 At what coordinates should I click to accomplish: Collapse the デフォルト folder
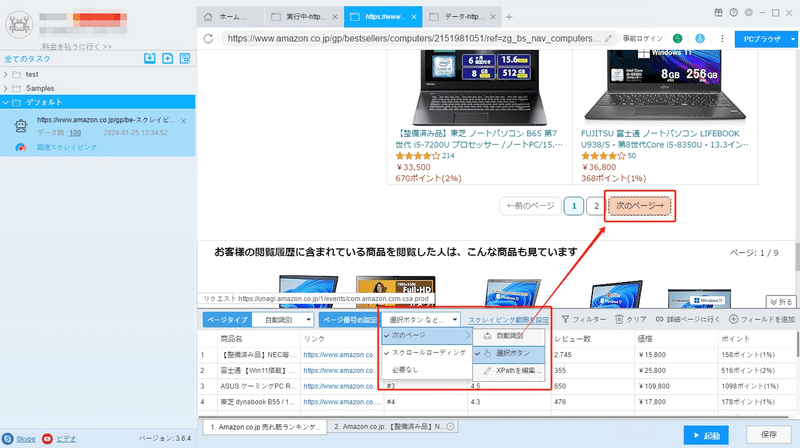point(6,103)
